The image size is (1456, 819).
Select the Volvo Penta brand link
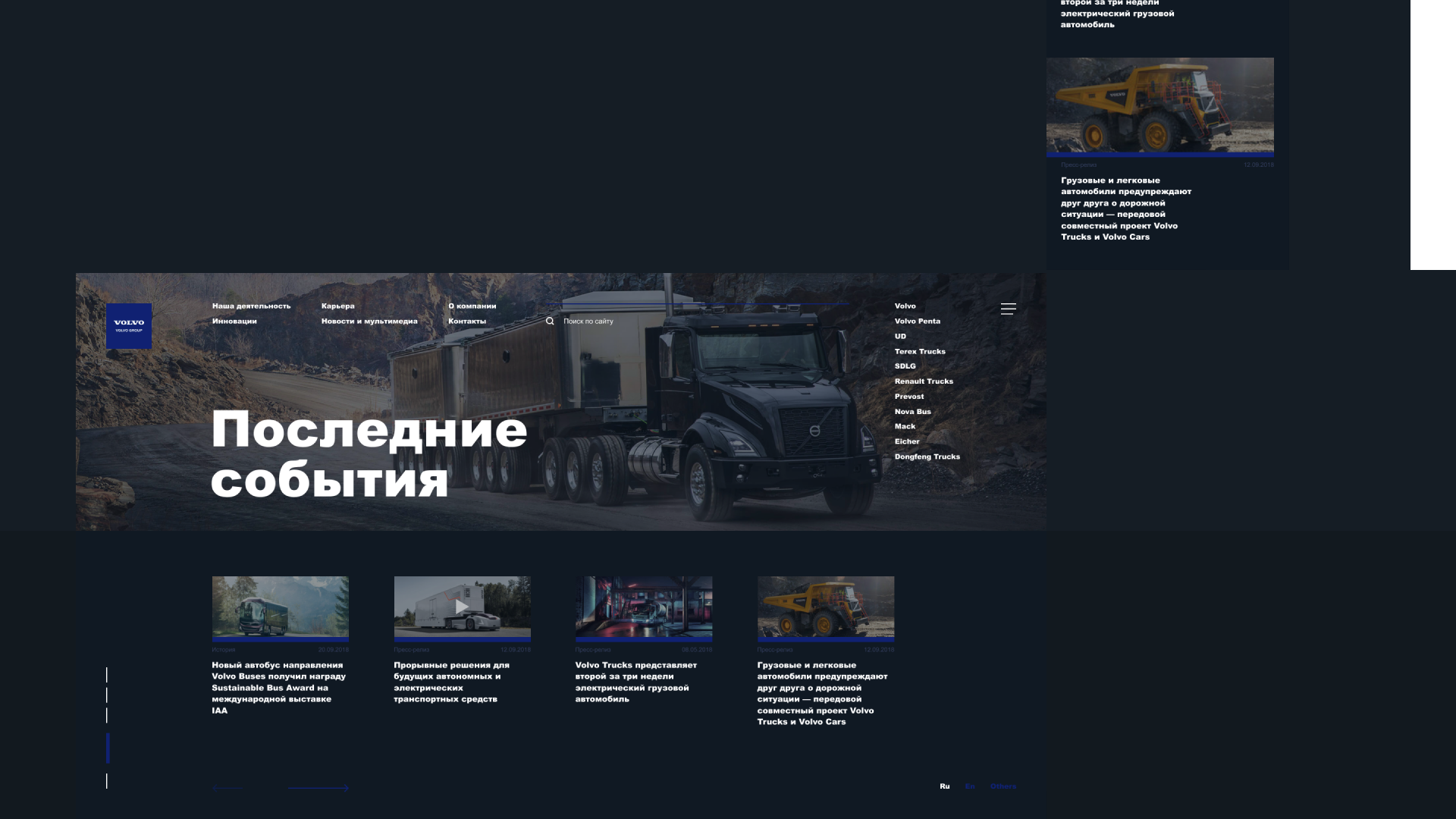(917, 322)
